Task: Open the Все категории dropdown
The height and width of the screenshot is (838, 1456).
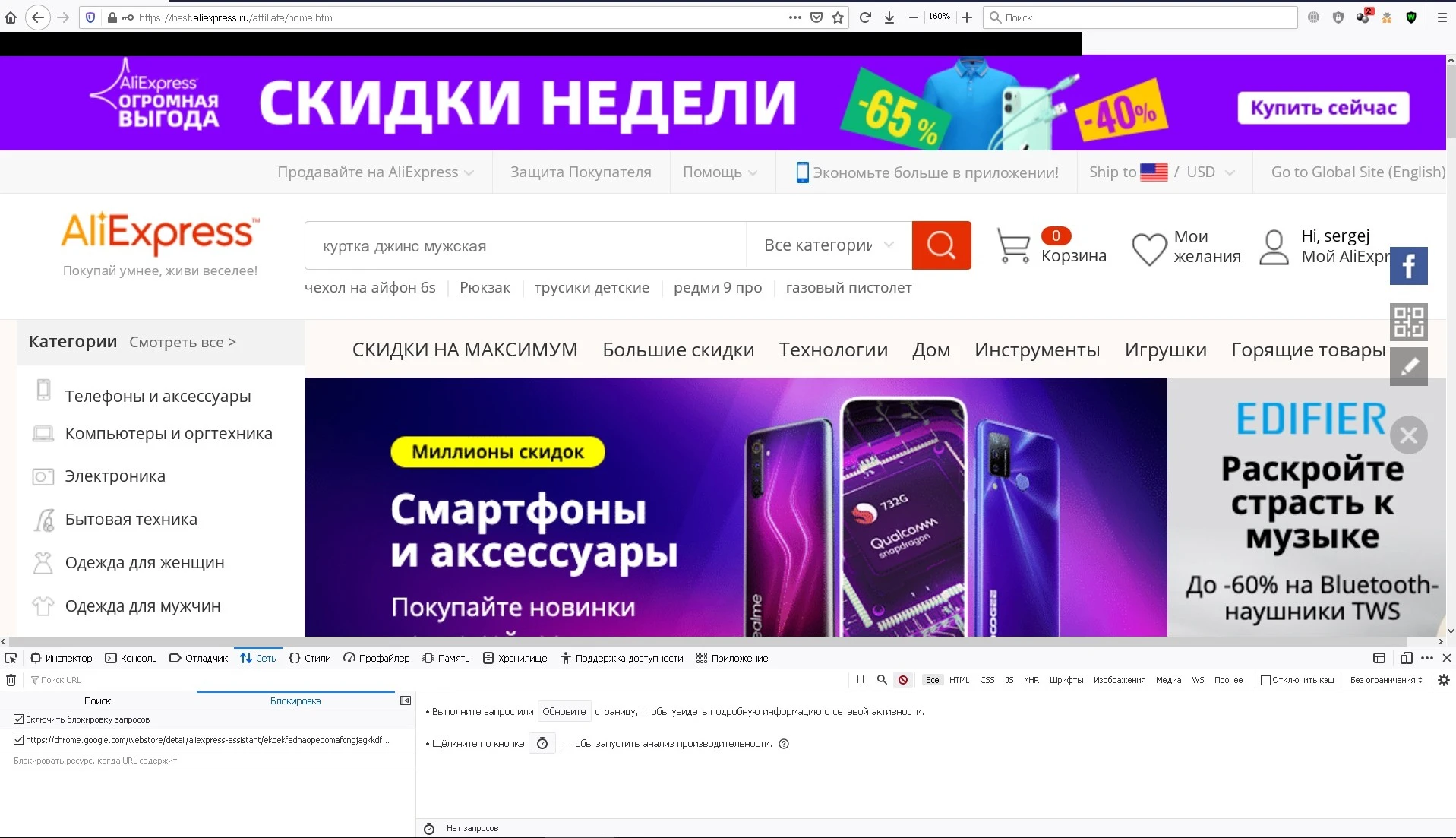Action: tap(829, 245)
